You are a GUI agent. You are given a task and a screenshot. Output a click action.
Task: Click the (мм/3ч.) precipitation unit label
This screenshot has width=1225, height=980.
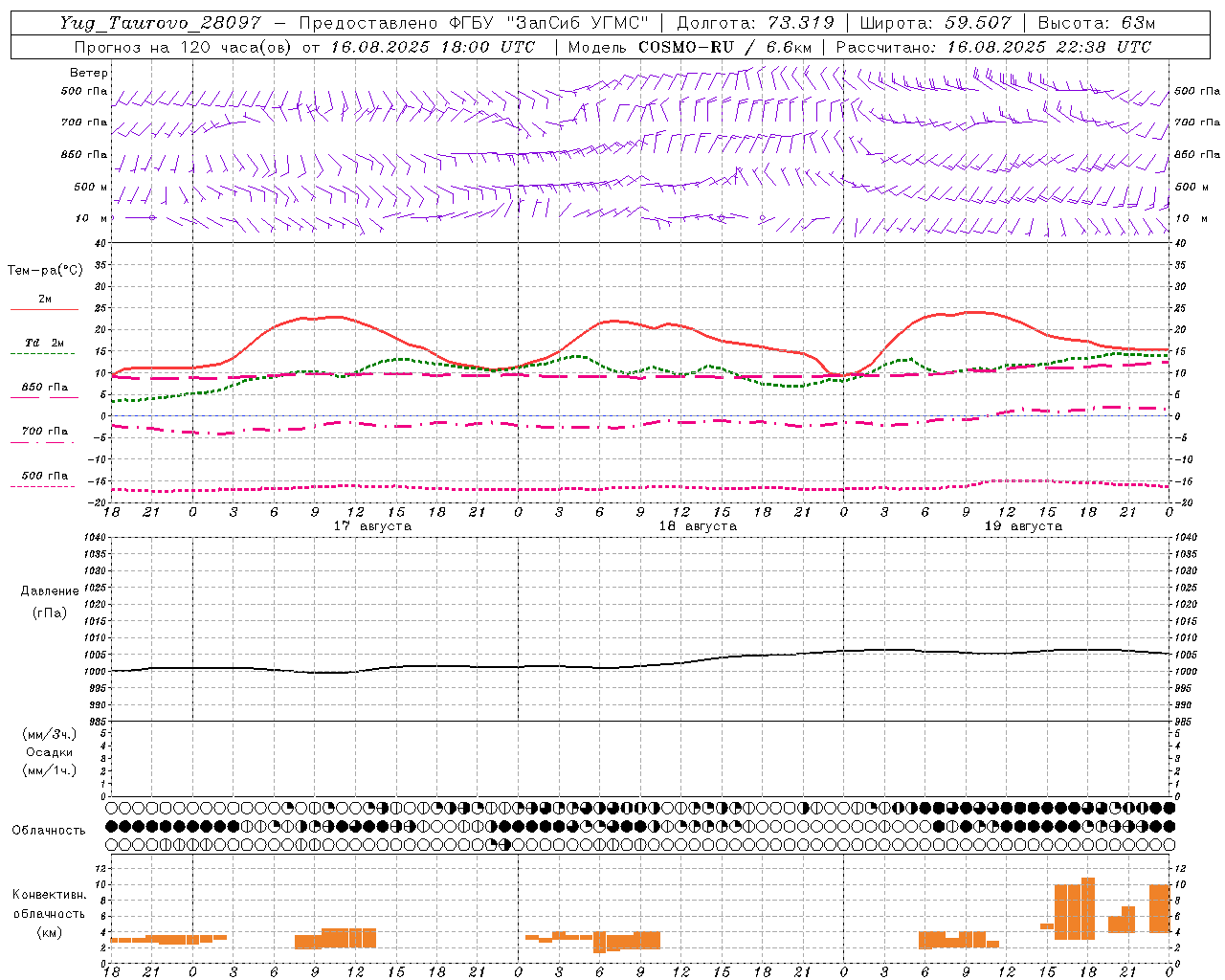tap(50, 734)
